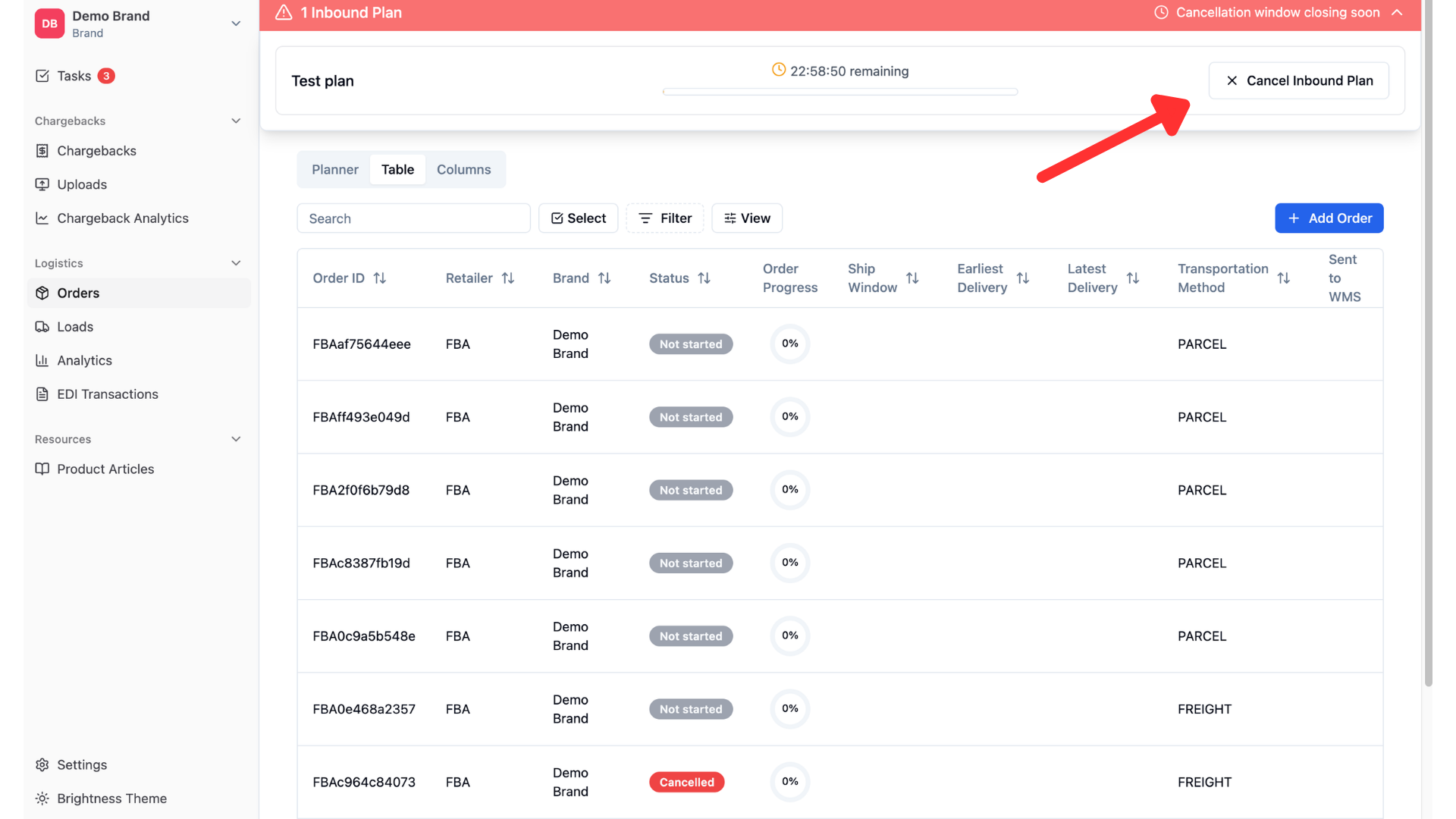Open Uploads via its monitor icon
This screenshot has height=819, width=1456.
click(x=42, y=184)
